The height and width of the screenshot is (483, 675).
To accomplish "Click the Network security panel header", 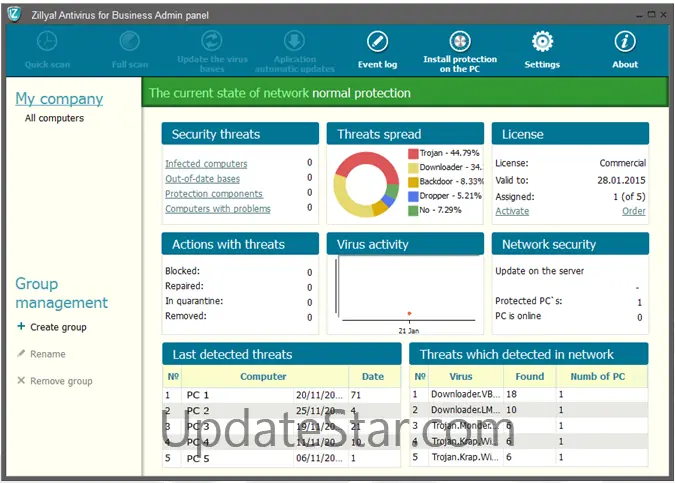I will [570, 244].
